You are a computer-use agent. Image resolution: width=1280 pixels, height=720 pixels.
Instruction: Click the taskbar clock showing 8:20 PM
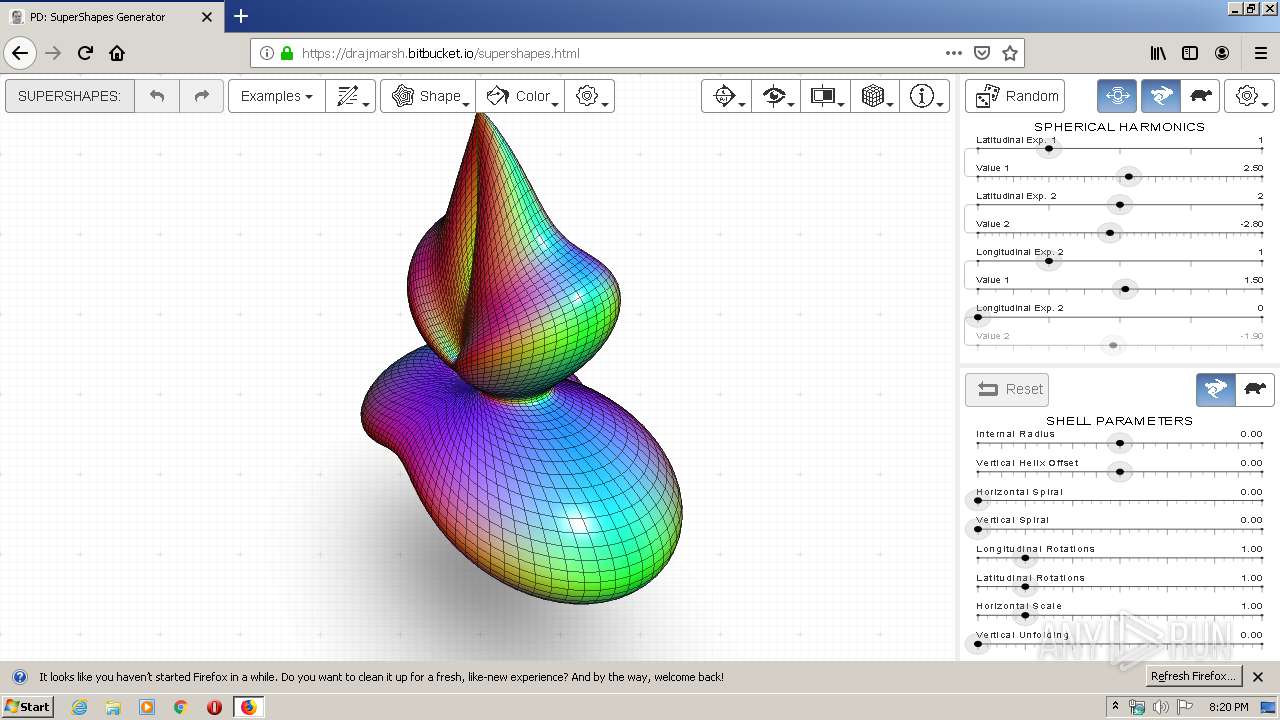[x=1228, y=707]
